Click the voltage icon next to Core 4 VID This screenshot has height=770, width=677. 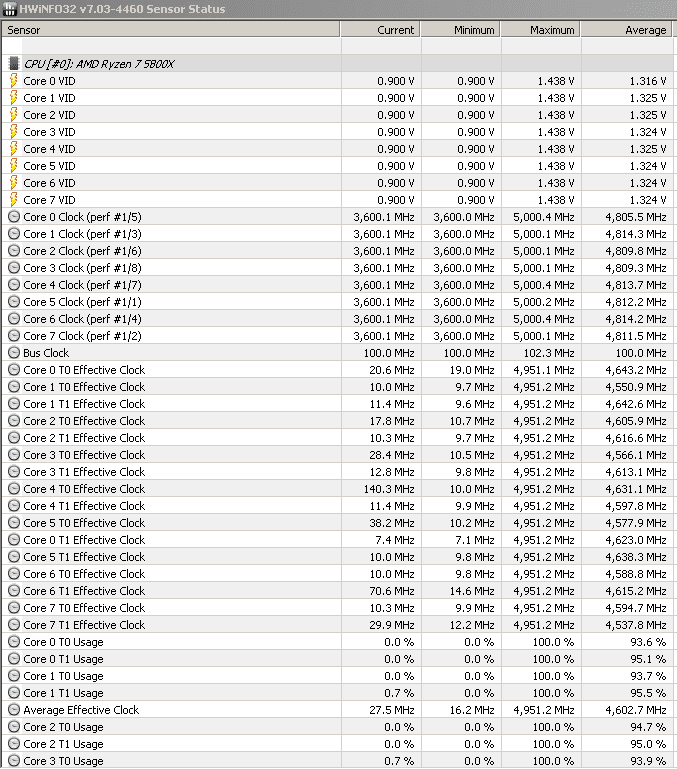click(x=14, y=148)
